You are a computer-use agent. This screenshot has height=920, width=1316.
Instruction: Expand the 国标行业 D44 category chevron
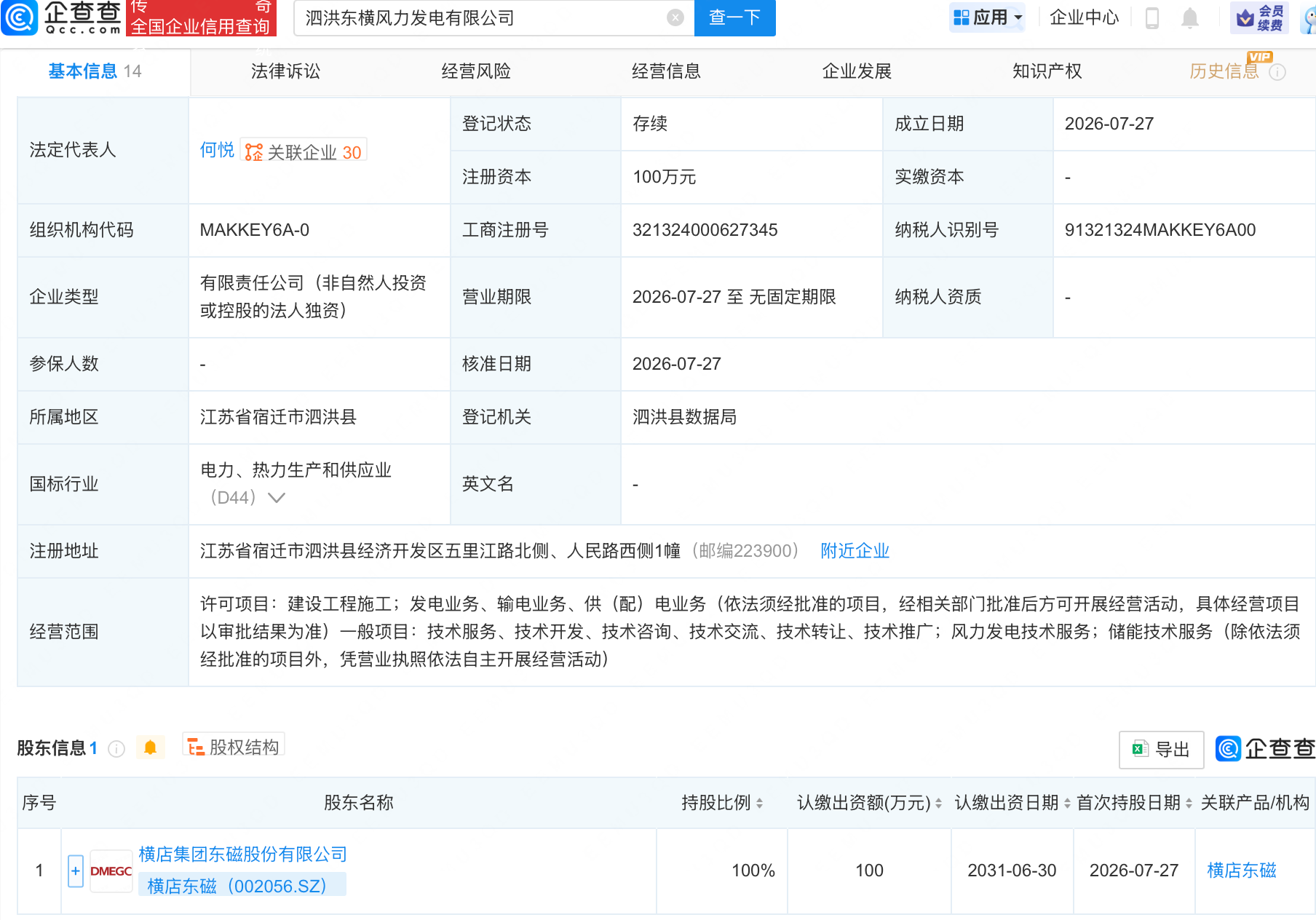(x=277, y=498)
